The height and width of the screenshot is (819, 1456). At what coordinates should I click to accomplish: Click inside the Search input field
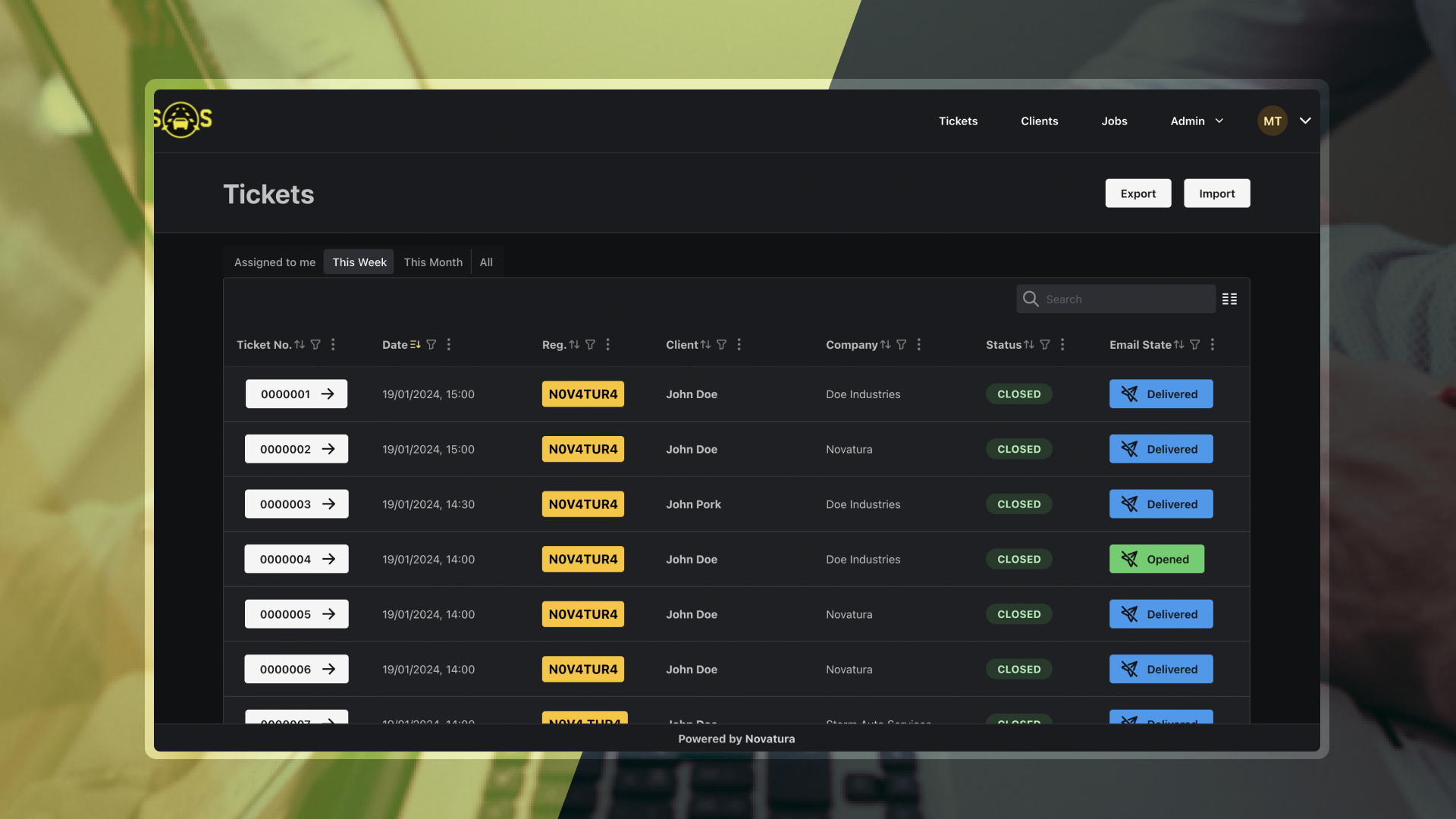[x=1122, y=299]
